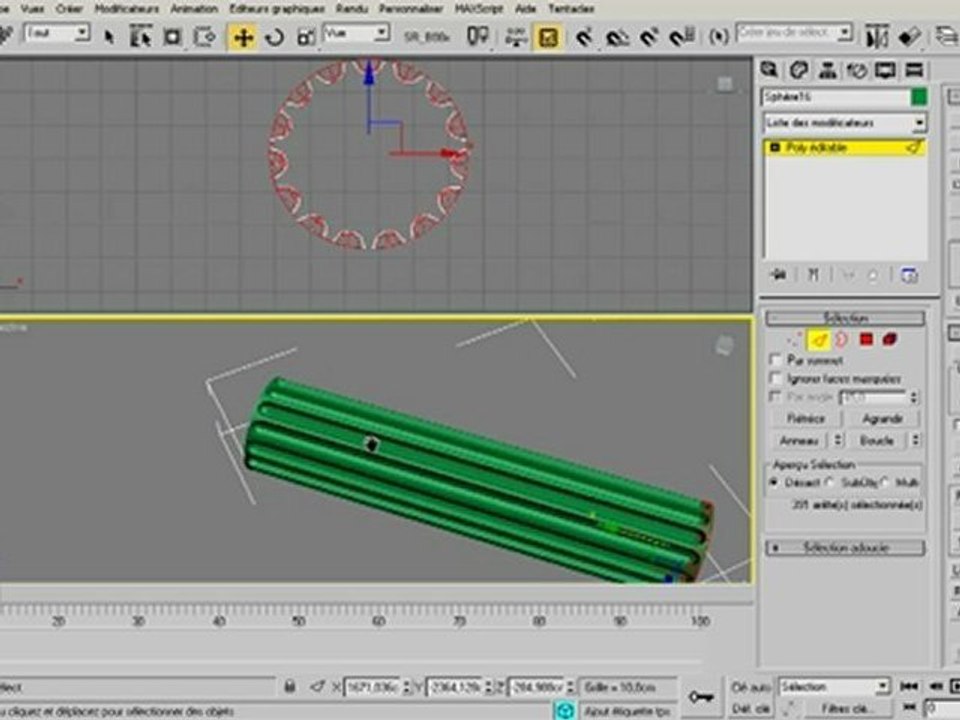
Task: Open the Vue reference coordinate dropdown
Action: (x=356, y=33)
